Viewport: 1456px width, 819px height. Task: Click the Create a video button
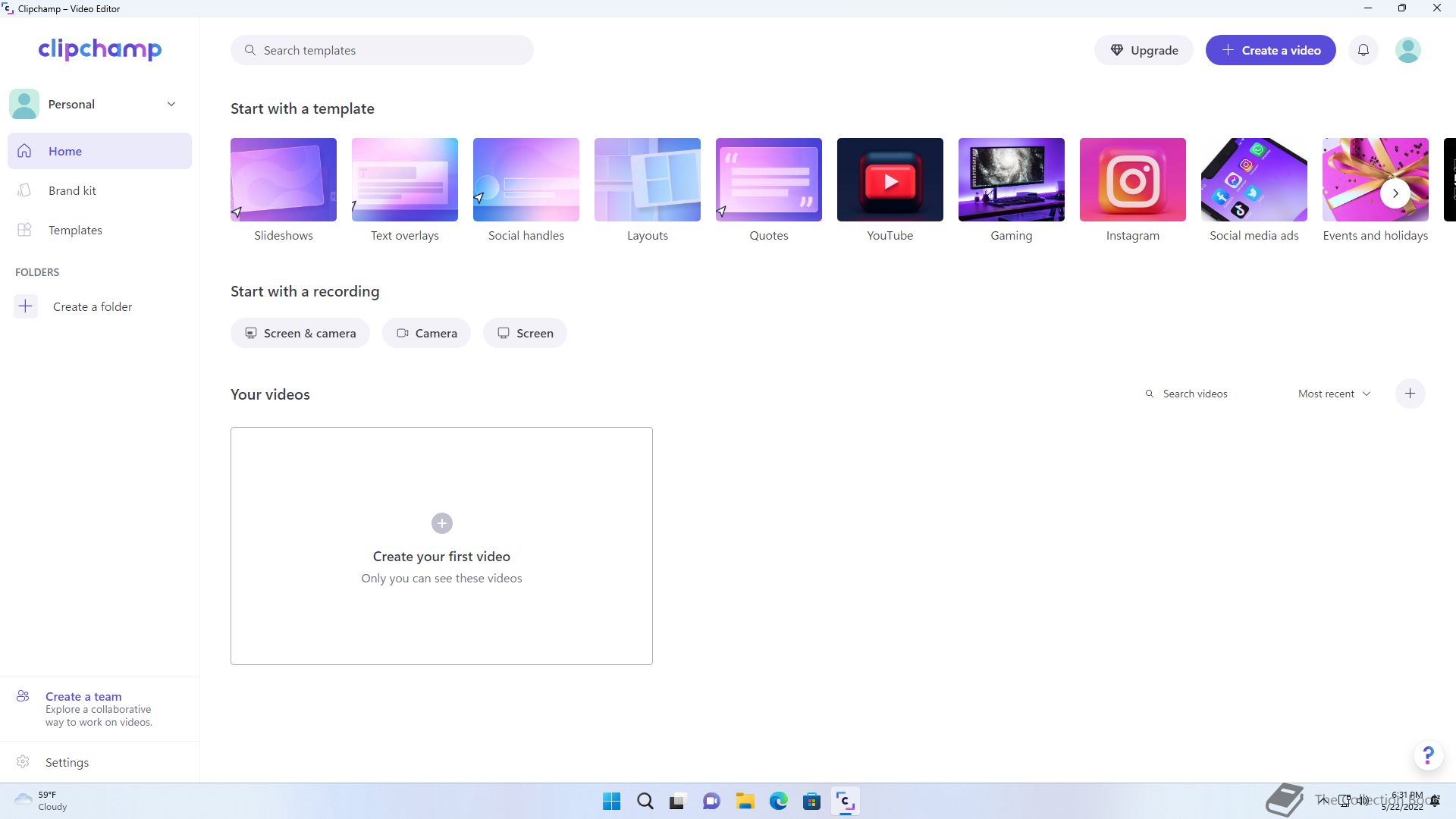pyautogui.click(x=1270, y=50)
